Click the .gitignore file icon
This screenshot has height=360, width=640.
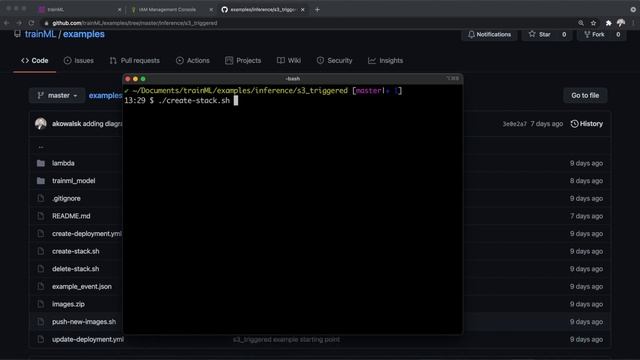41,198
